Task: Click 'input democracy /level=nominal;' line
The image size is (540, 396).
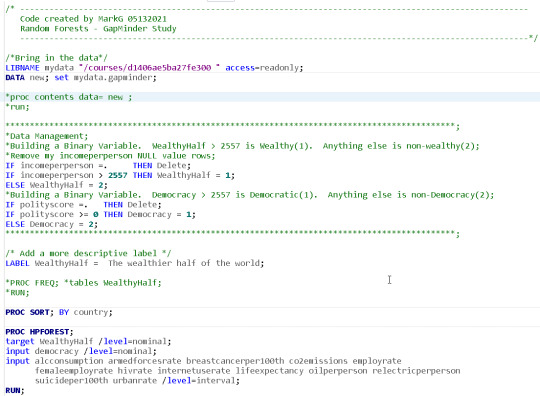Action: point(81,351)
